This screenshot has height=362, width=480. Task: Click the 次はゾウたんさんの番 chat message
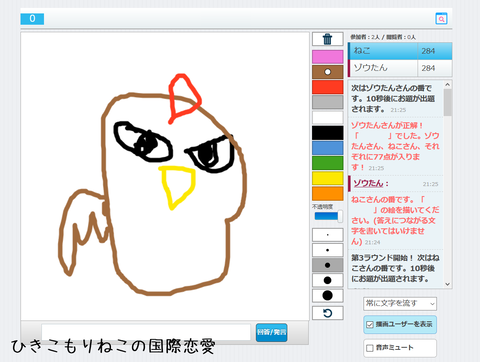tap(393, 99)
